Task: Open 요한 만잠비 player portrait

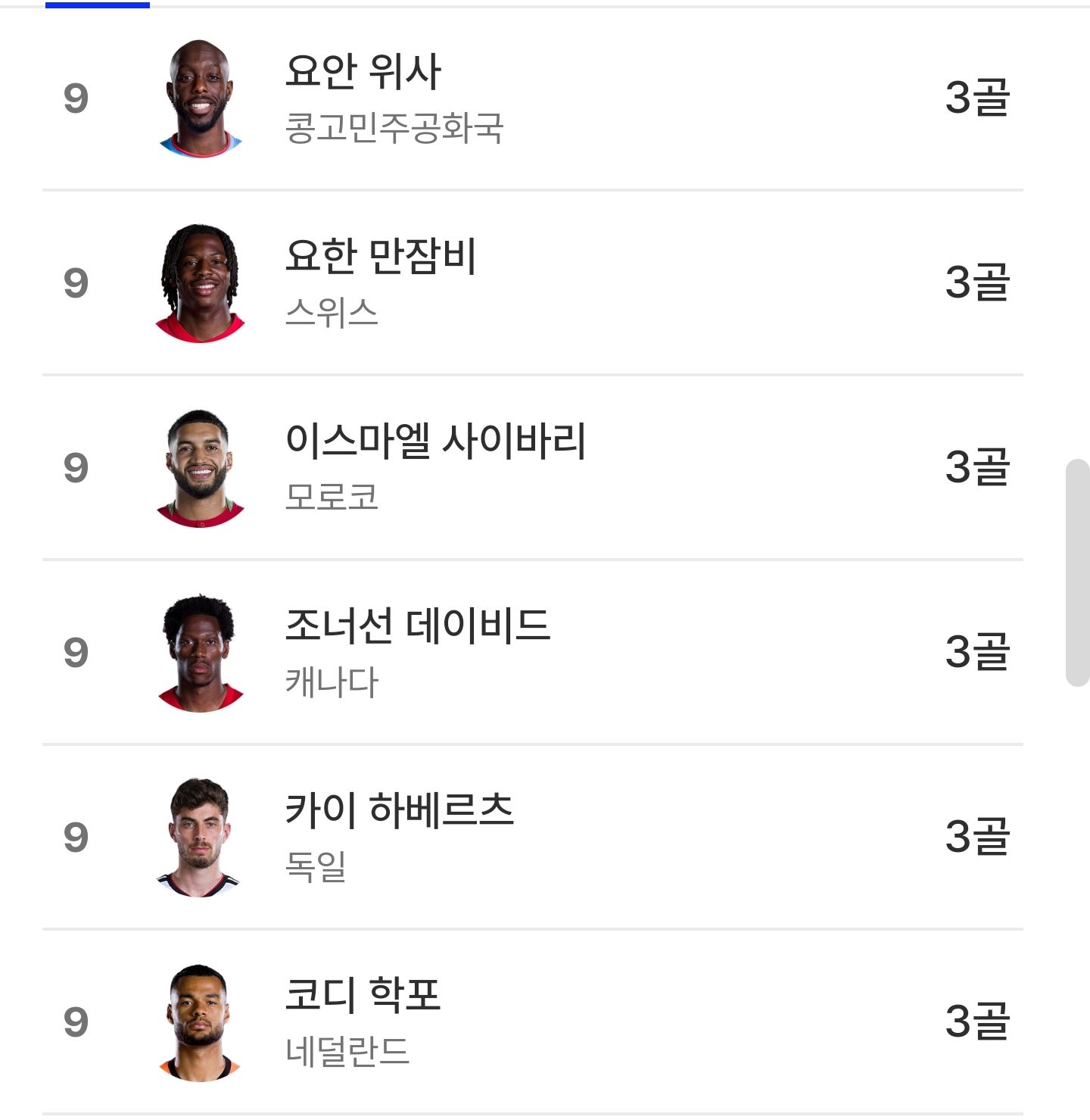Action: pyautogui.click(x=201, y=283)
